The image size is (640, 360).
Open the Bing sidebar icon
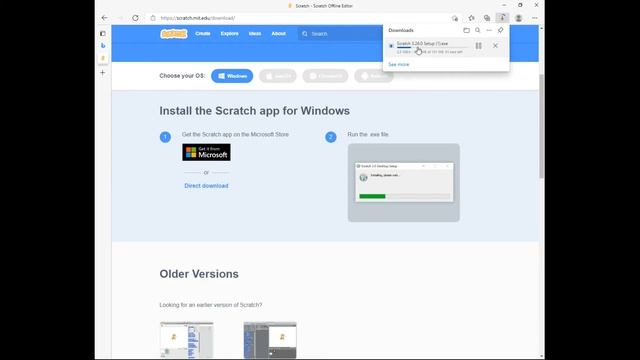[103, 46]
